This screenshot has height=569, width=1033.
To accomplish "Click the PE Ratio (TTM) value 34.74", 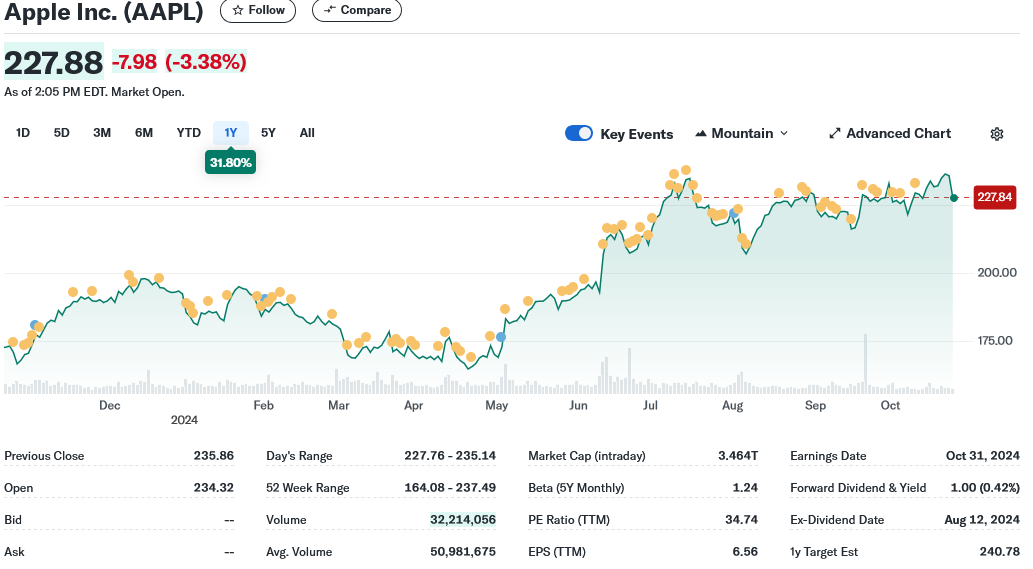I will [741, 520].
